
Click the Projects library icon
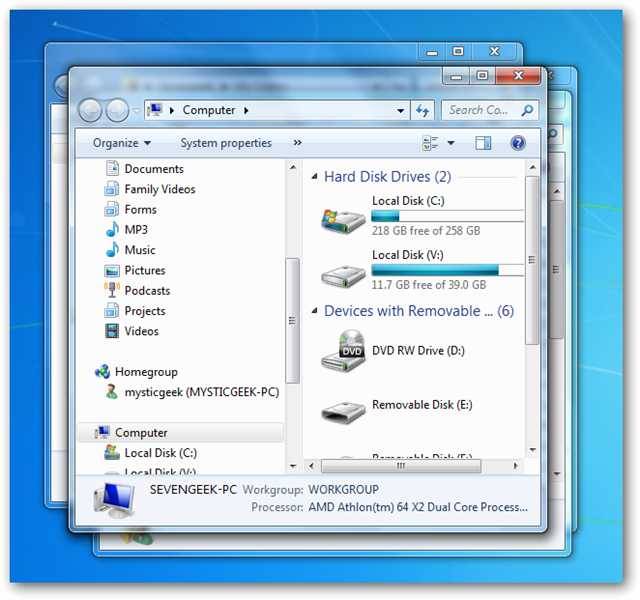[x=111, y=311]
